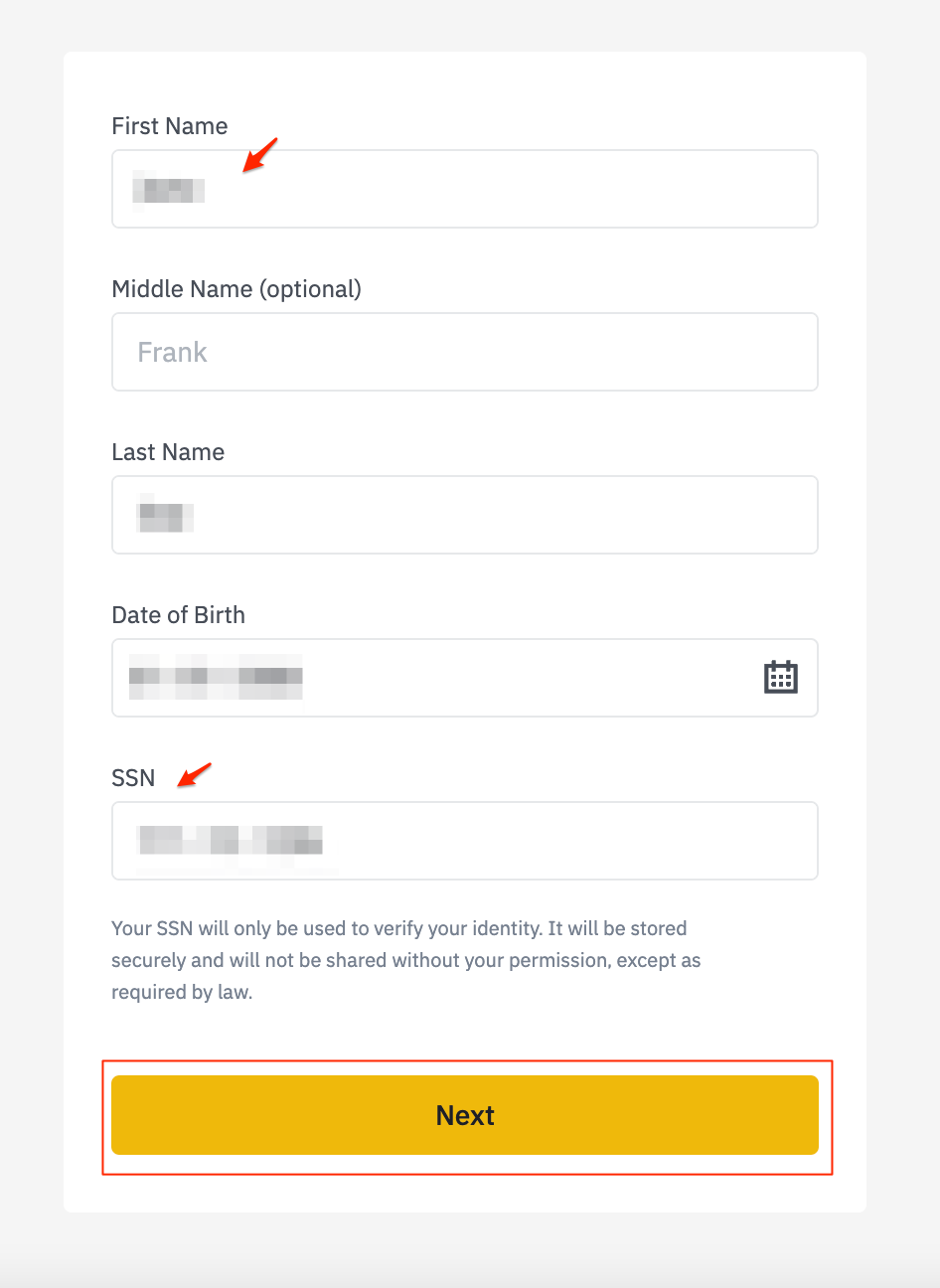
Task: Click the Next button
Action: pos(465,1115)
